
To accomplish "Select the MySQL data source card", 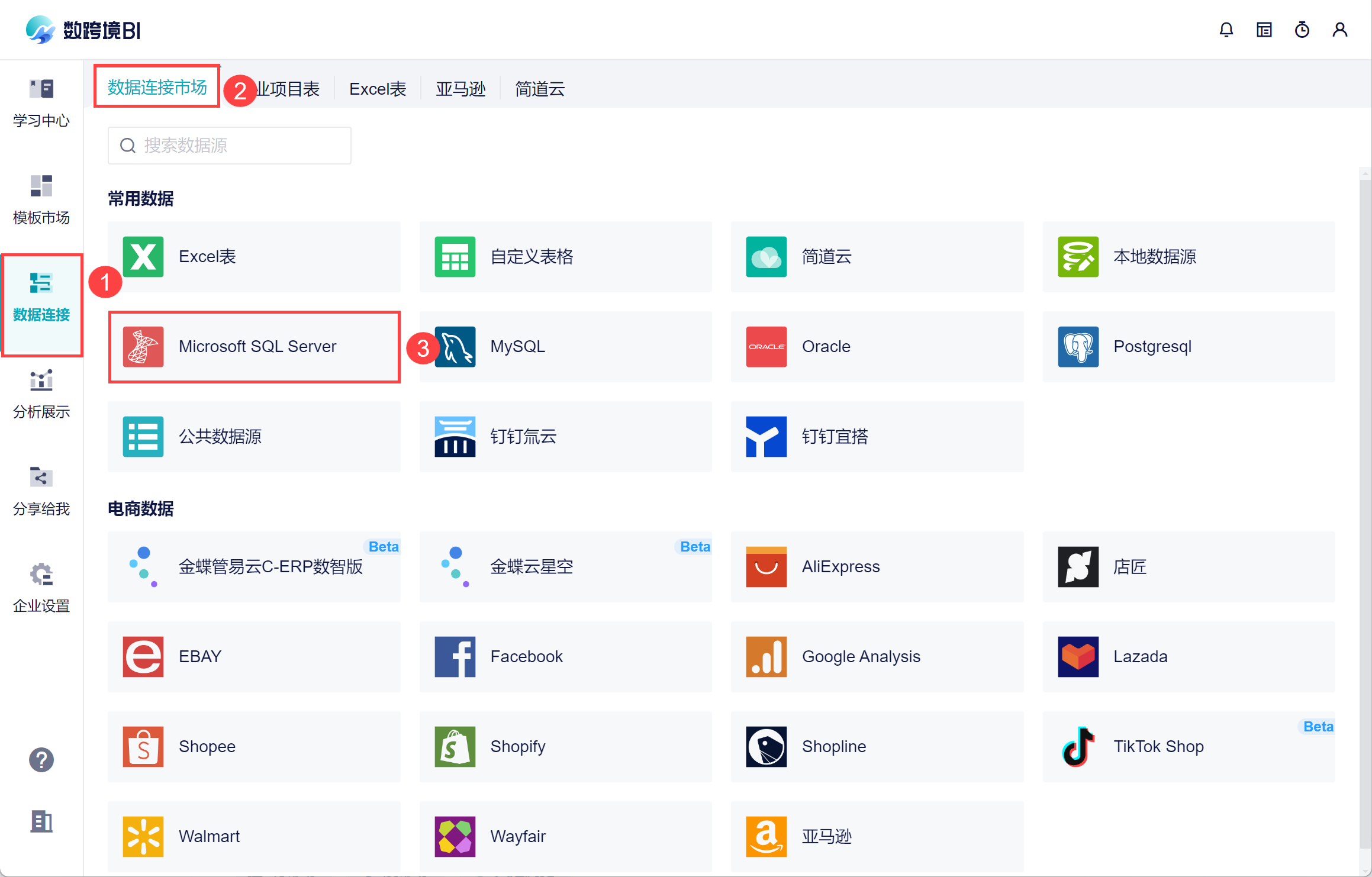I will click(x=565, y=347).
